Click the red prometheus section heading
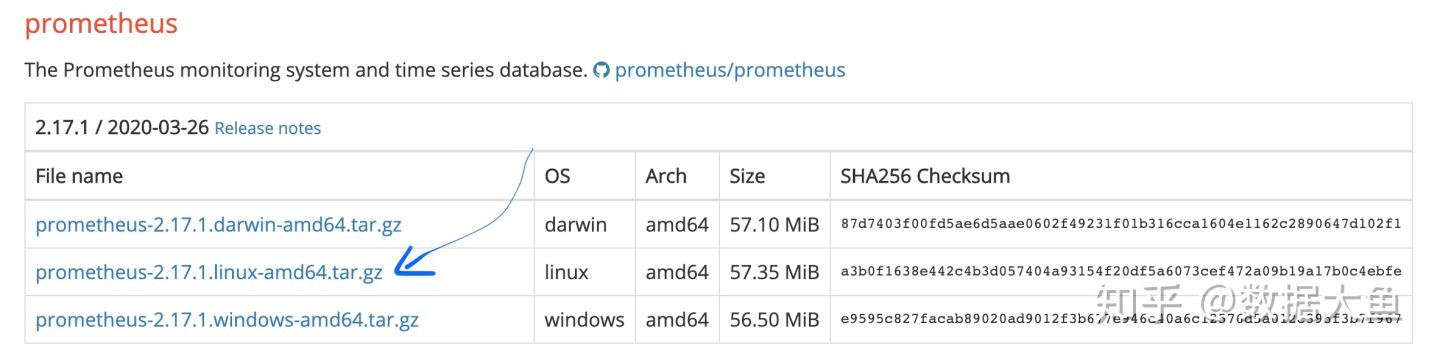Viewport: 1440px width, 362px height. tap(101, 24)
